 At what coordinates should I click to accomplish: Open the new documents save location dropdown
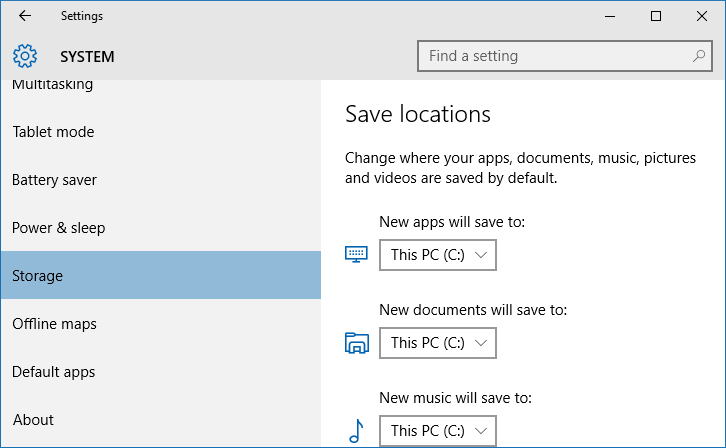pos(438,343)
